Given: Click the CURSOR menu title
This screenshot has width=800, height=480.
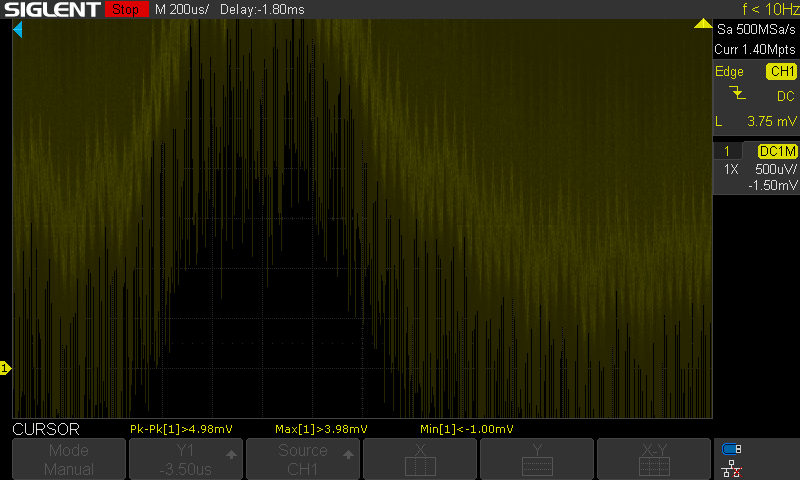Looking at the screenshot, I should coord(46,429).
